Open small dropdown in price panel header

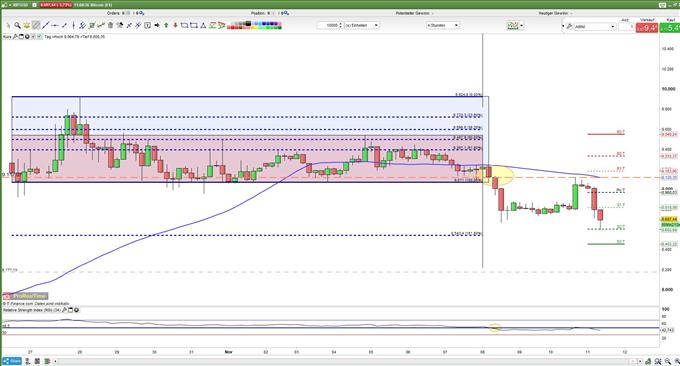click(x=33, y=37)
